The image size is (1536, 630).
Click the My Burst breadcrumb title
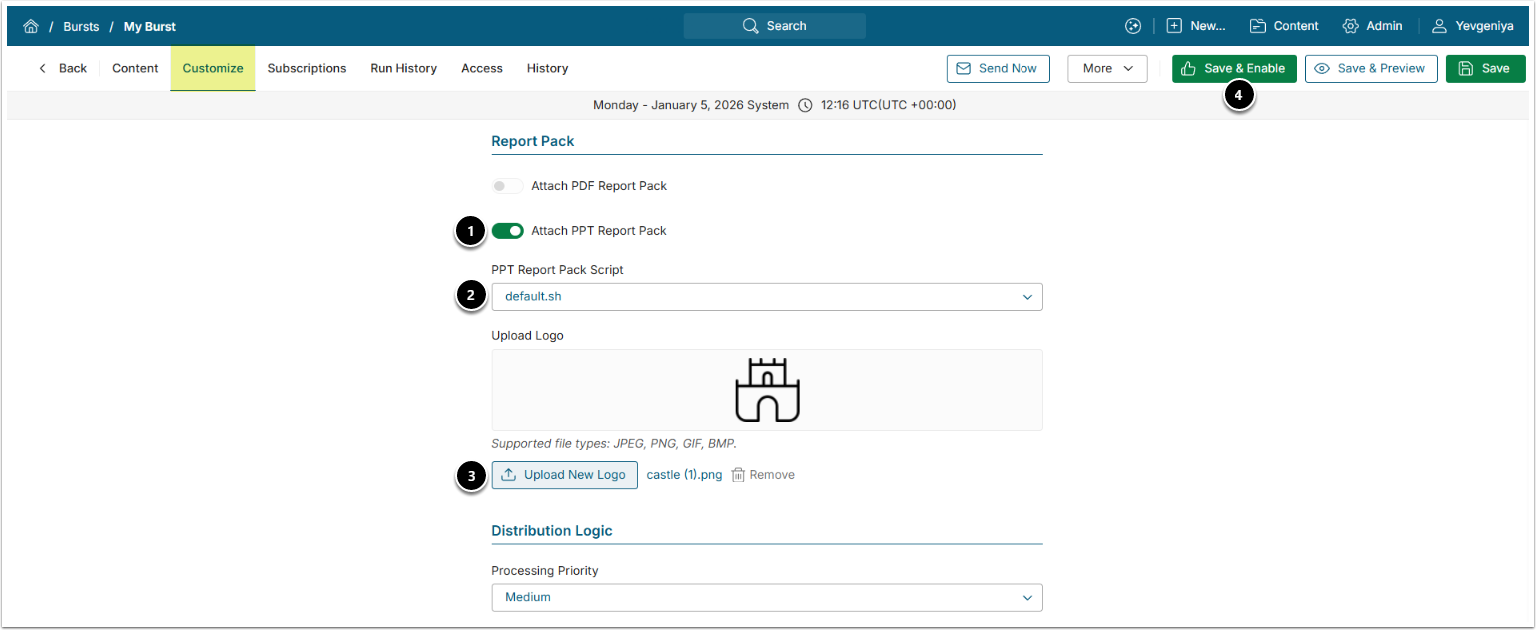150,26
